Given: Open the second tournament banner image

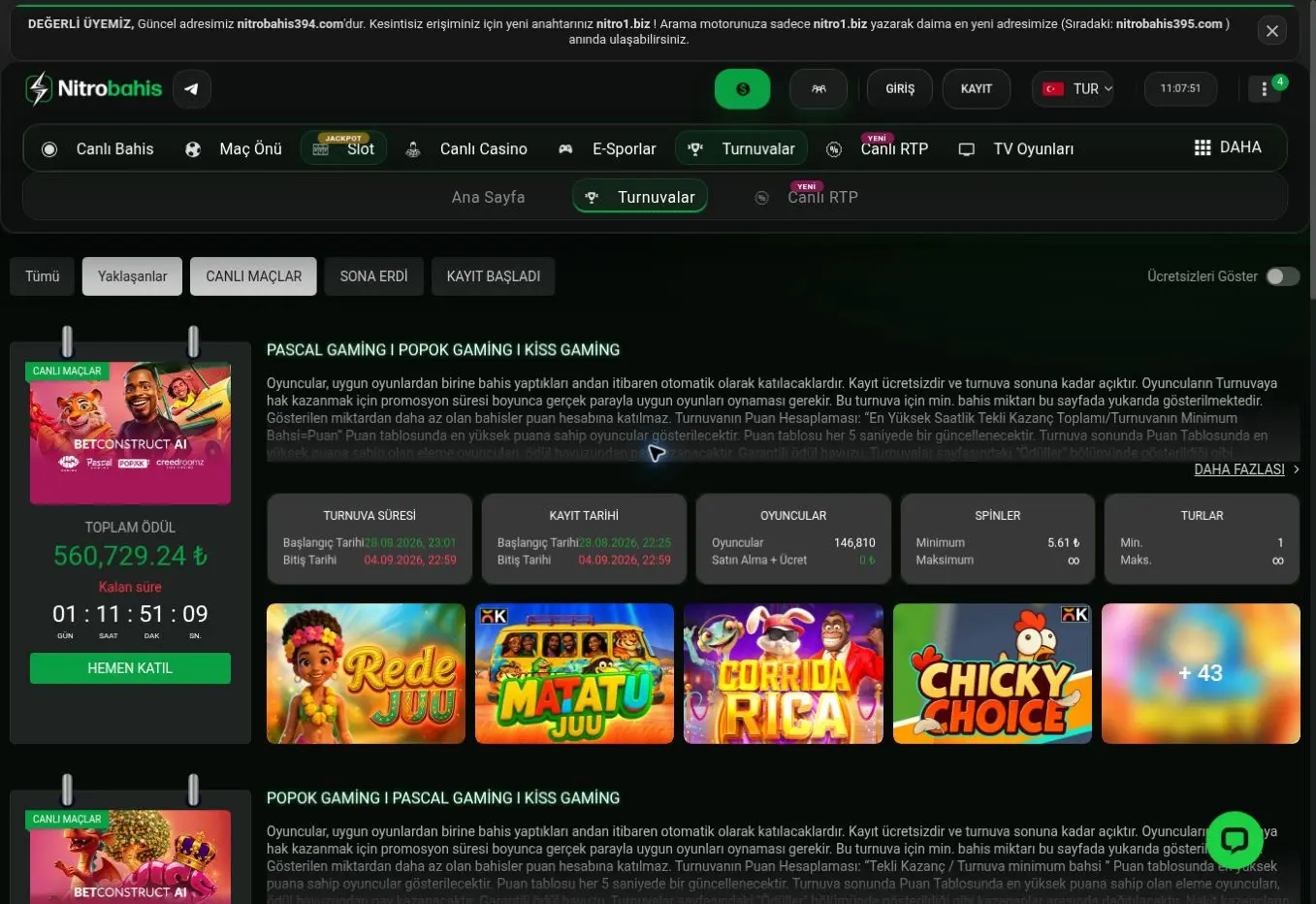Looking at the screenshot, I should point(131,857).
